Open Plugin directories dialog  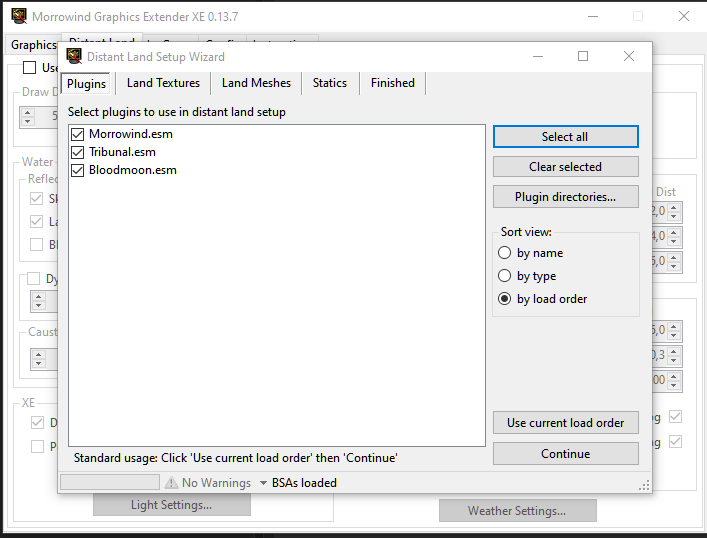pos(565,197)
